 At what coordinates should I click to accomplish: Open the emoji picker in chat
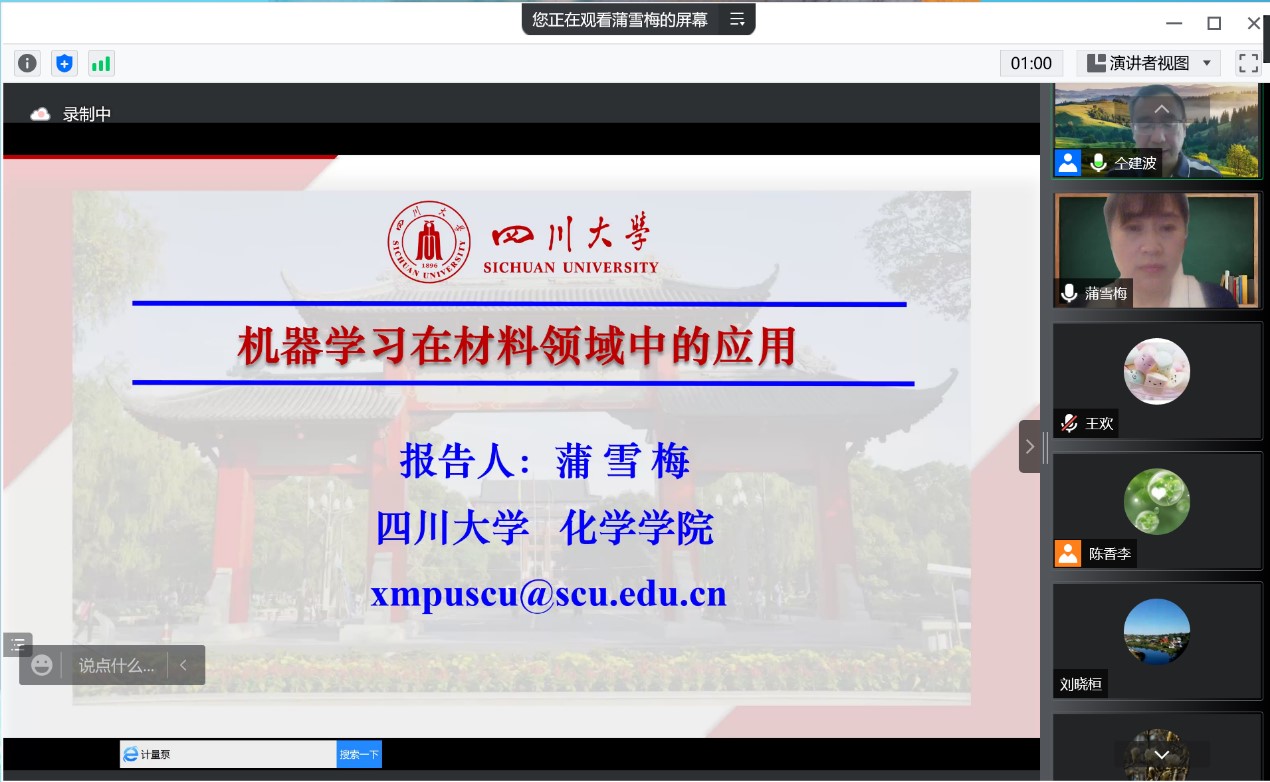[x=41, y=665]
